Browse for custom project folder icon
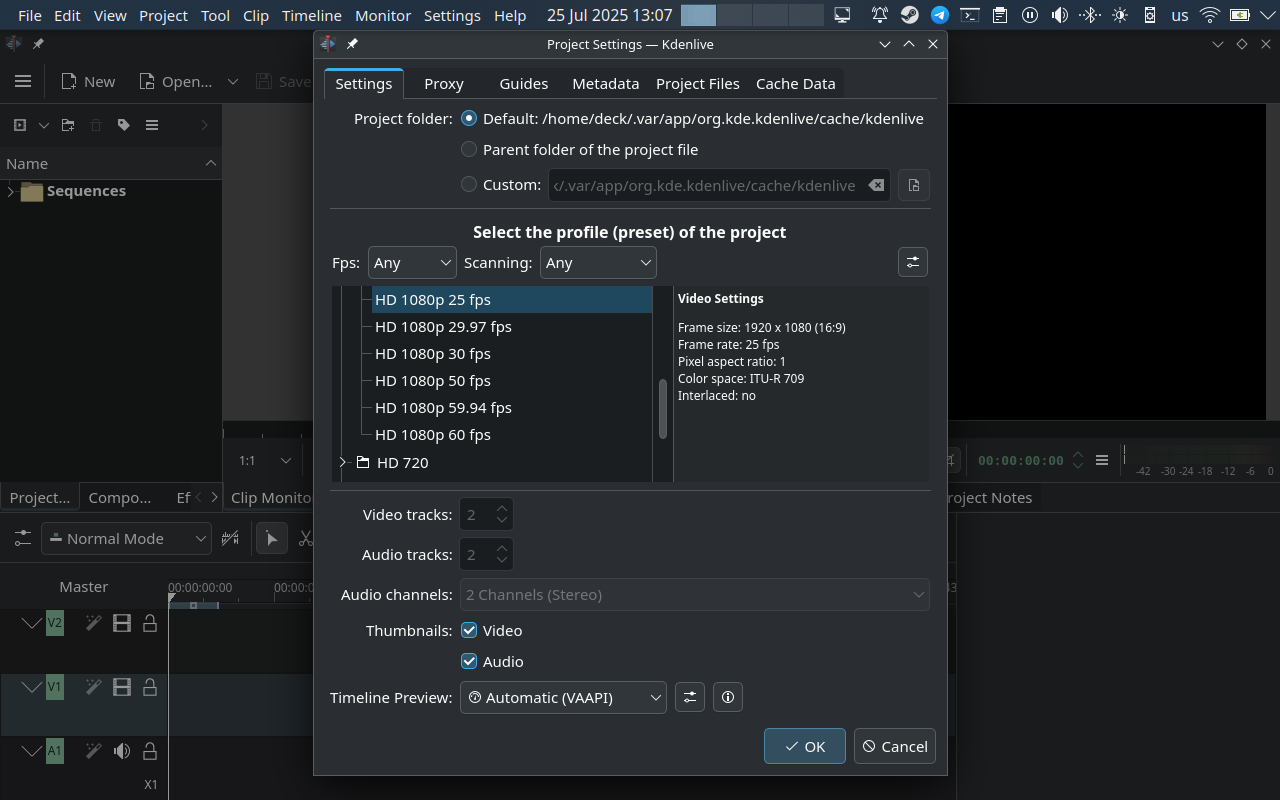Image resolution: width=1280 pixels, height=800 pixels. click(x=913, y=185)
